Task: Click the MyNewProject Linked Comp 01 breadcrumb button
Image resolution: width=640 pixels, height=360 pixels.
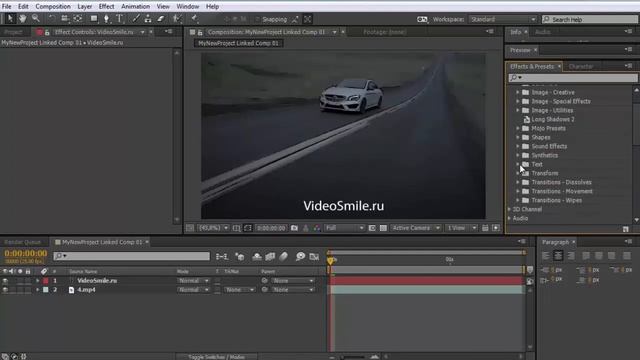Action: point(238,43)
